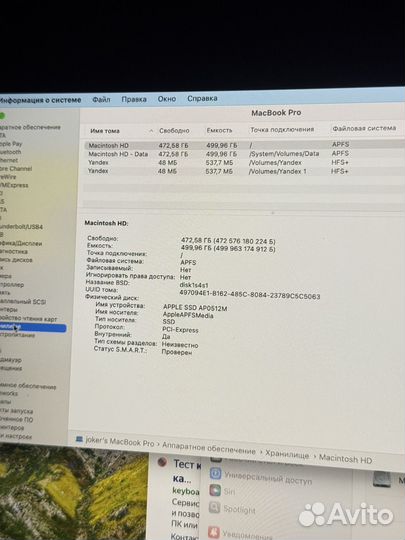The width and height of the screenshot is (405, 540).
Task: Toggle sort arrow on Имя тома column
Action: point(151,131)
